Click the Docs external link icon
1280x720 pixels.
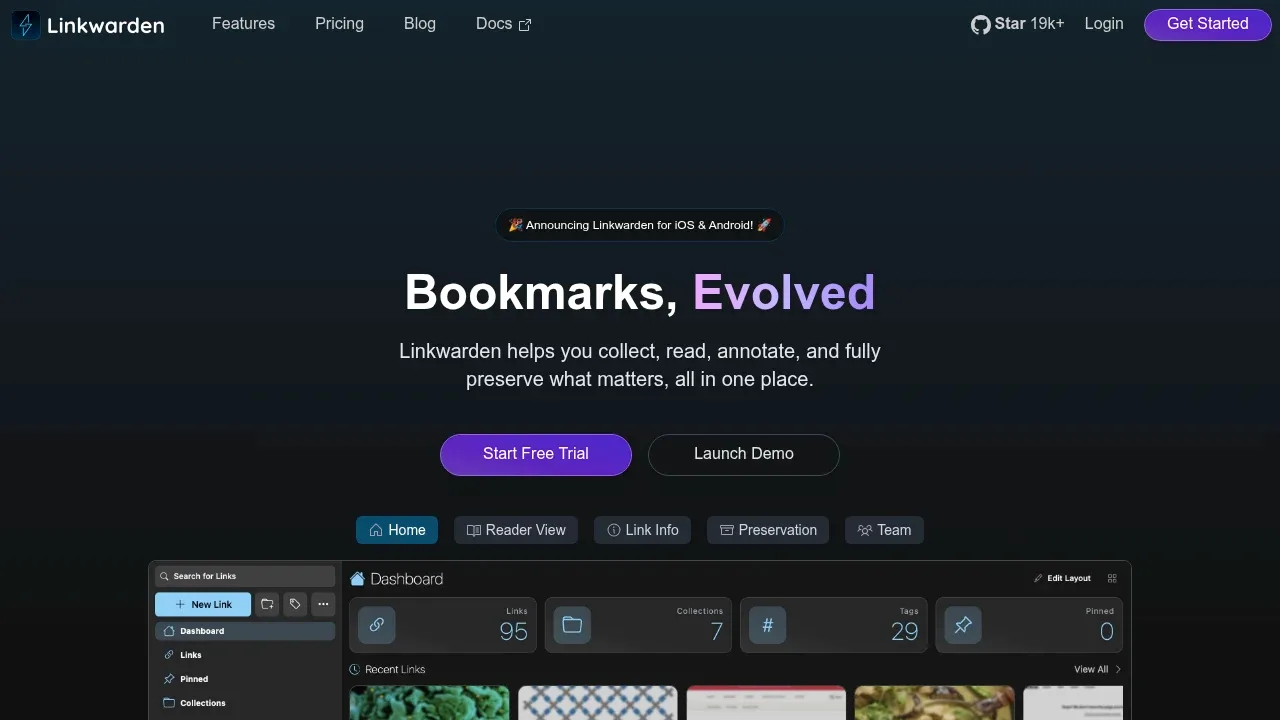[x=525, y=25]
